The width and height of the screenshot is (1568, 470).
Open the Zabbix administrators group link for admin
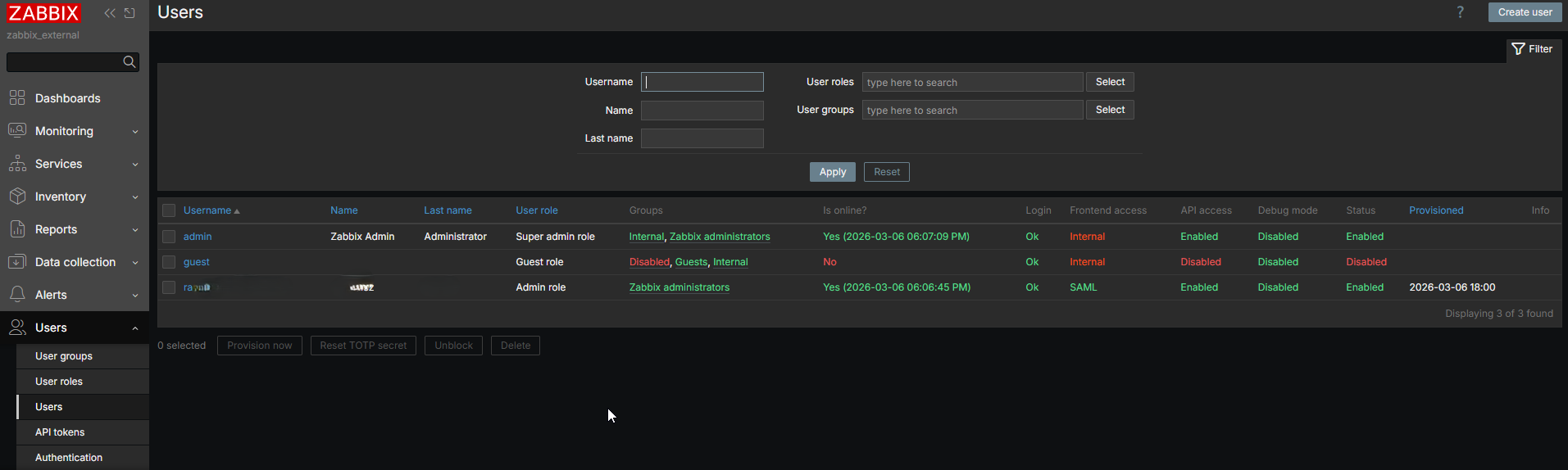point(720,237)
